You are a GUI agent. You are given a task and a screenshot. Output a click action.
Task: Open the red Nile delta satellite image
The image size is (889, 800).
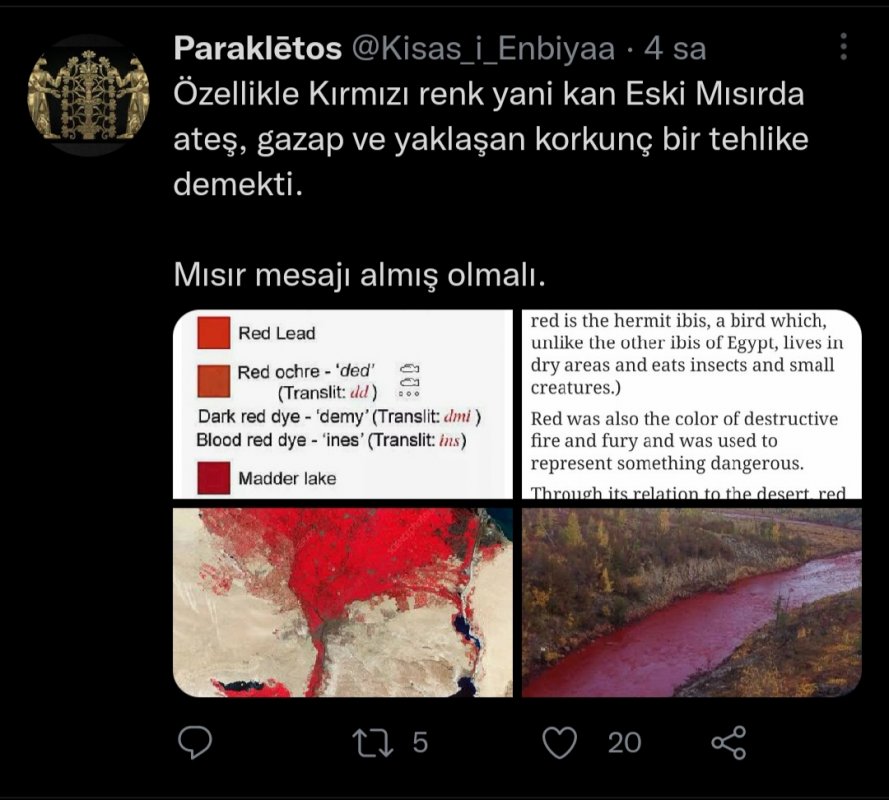pyautogui.click(x=342, y=602)
